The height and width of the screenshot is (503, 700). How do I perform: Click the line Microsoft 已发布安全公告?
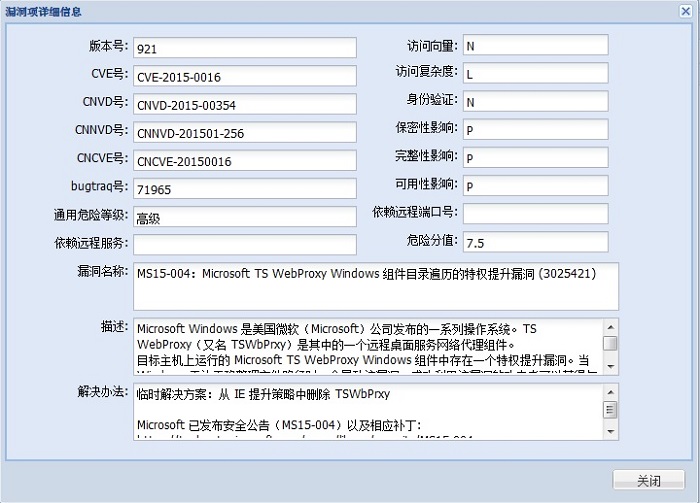tap(279, 425)
